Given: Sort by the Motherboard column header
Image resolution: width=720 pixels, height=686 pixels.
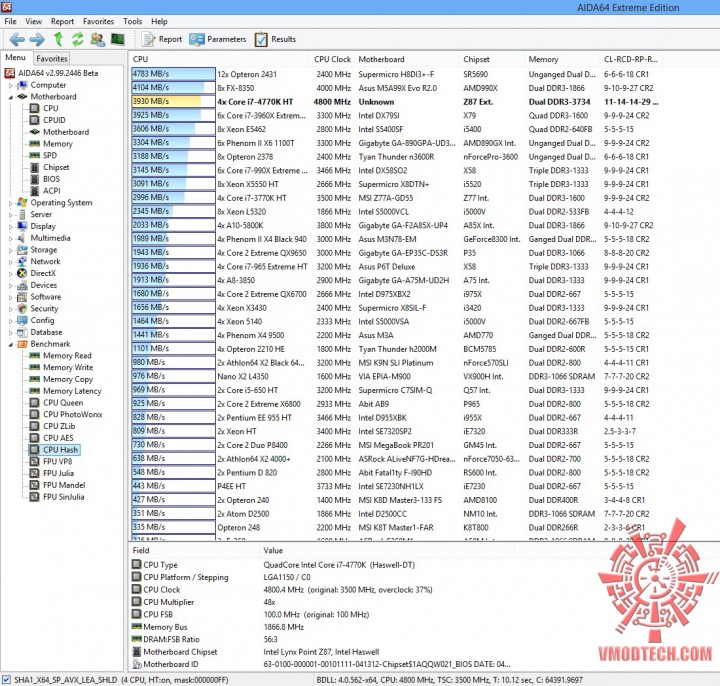Looking at the screenshot, I should (x=407, y=59).
